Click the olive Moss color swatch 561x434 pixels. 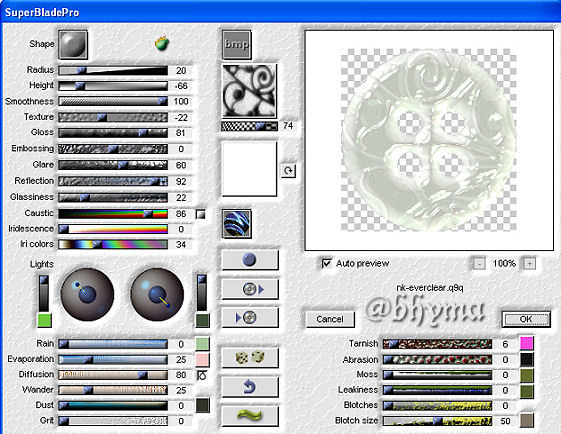click(527, 375)
